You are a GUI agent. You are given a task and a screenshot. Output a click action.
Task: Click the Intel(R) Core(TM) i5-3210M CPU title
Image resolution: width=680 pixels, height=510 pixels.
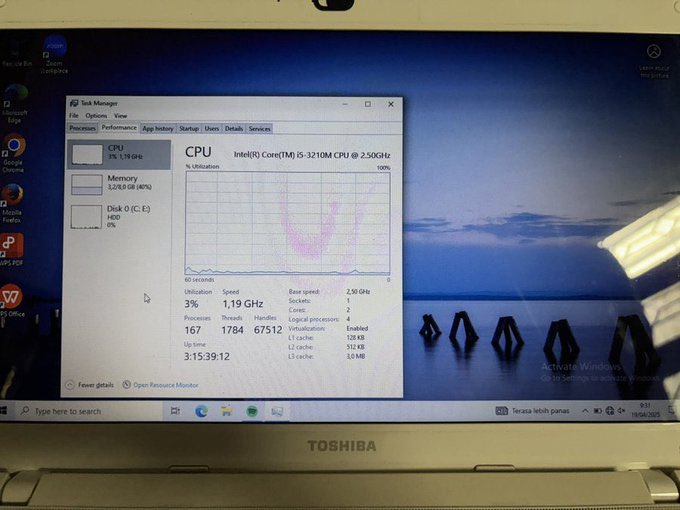312,155
